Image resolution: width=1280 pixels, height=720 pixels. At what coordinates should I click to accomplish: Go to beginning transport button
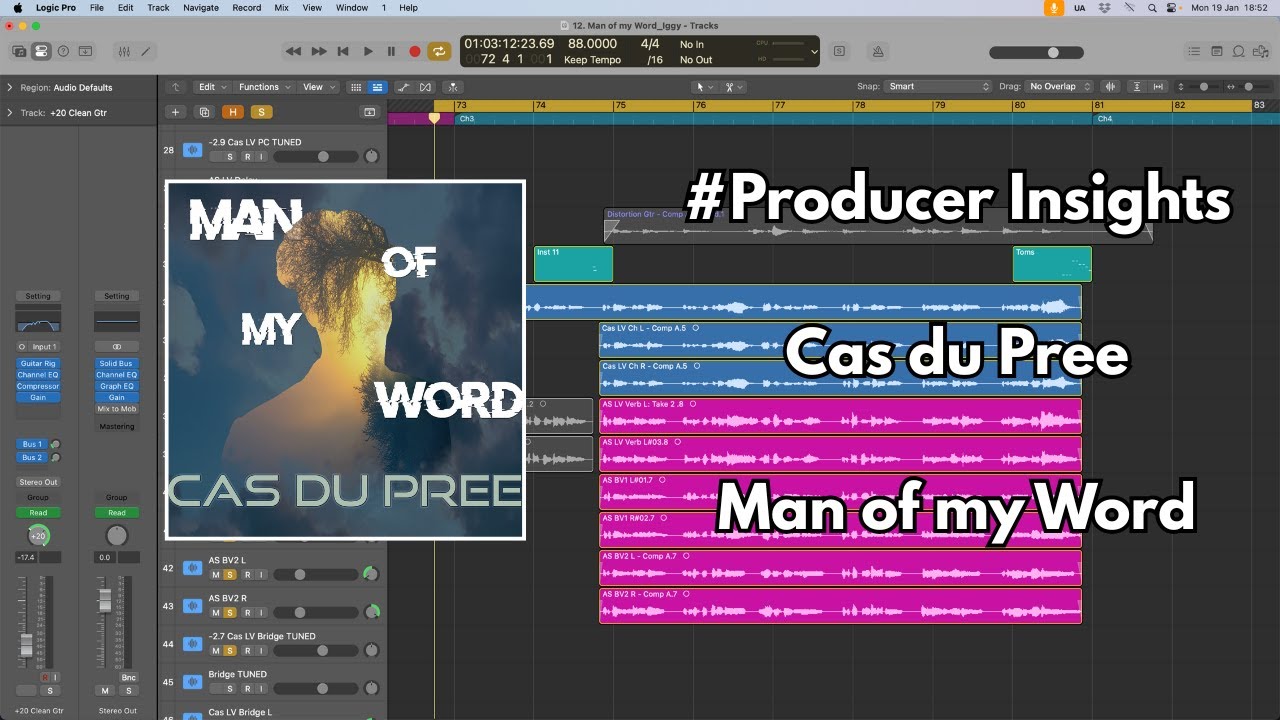point(343,51)
